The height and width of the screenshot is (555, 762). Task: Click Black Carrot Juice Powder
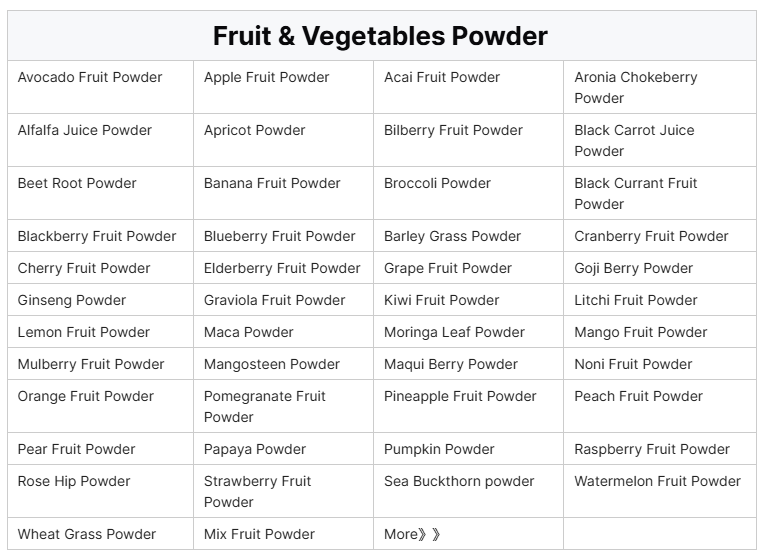[634, 140]
